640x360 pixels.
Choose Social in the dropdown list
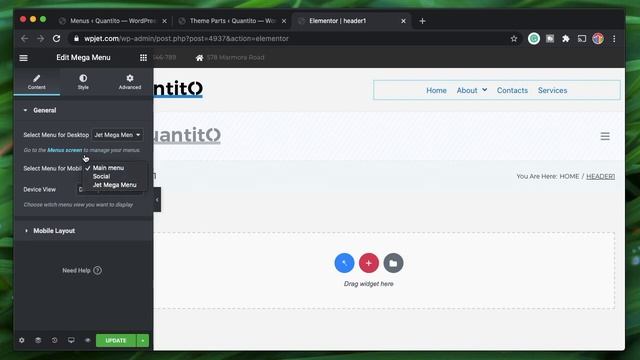[x=101, y=176]
